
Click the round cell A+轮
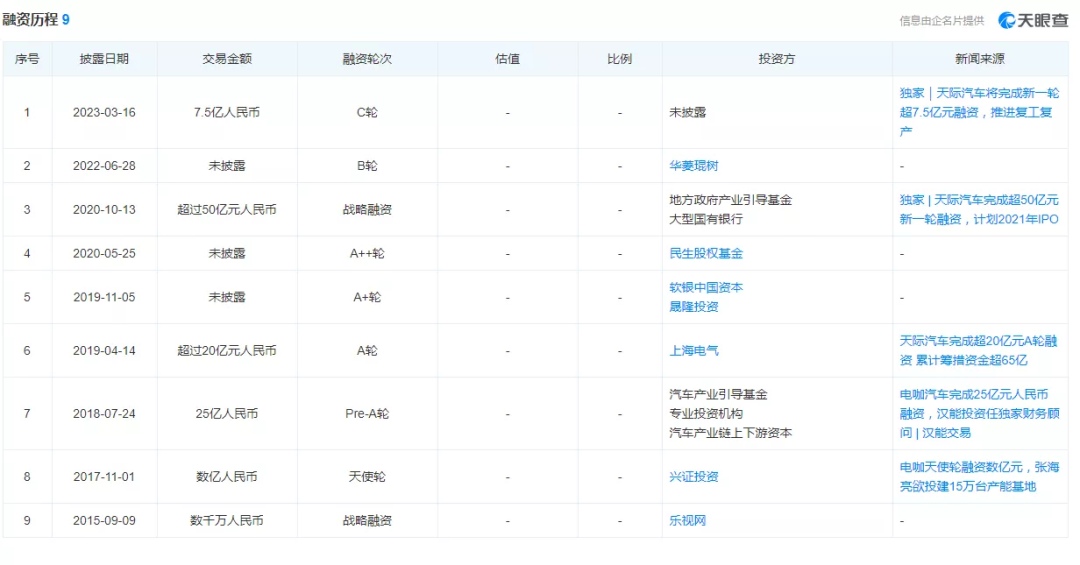pos(367,297)
